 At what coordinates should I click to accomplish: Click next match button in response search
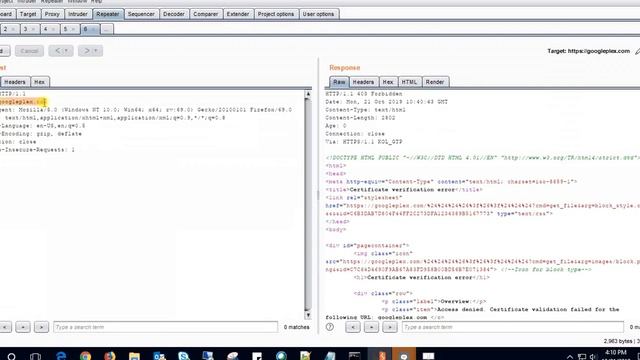[x=390, y=327]
